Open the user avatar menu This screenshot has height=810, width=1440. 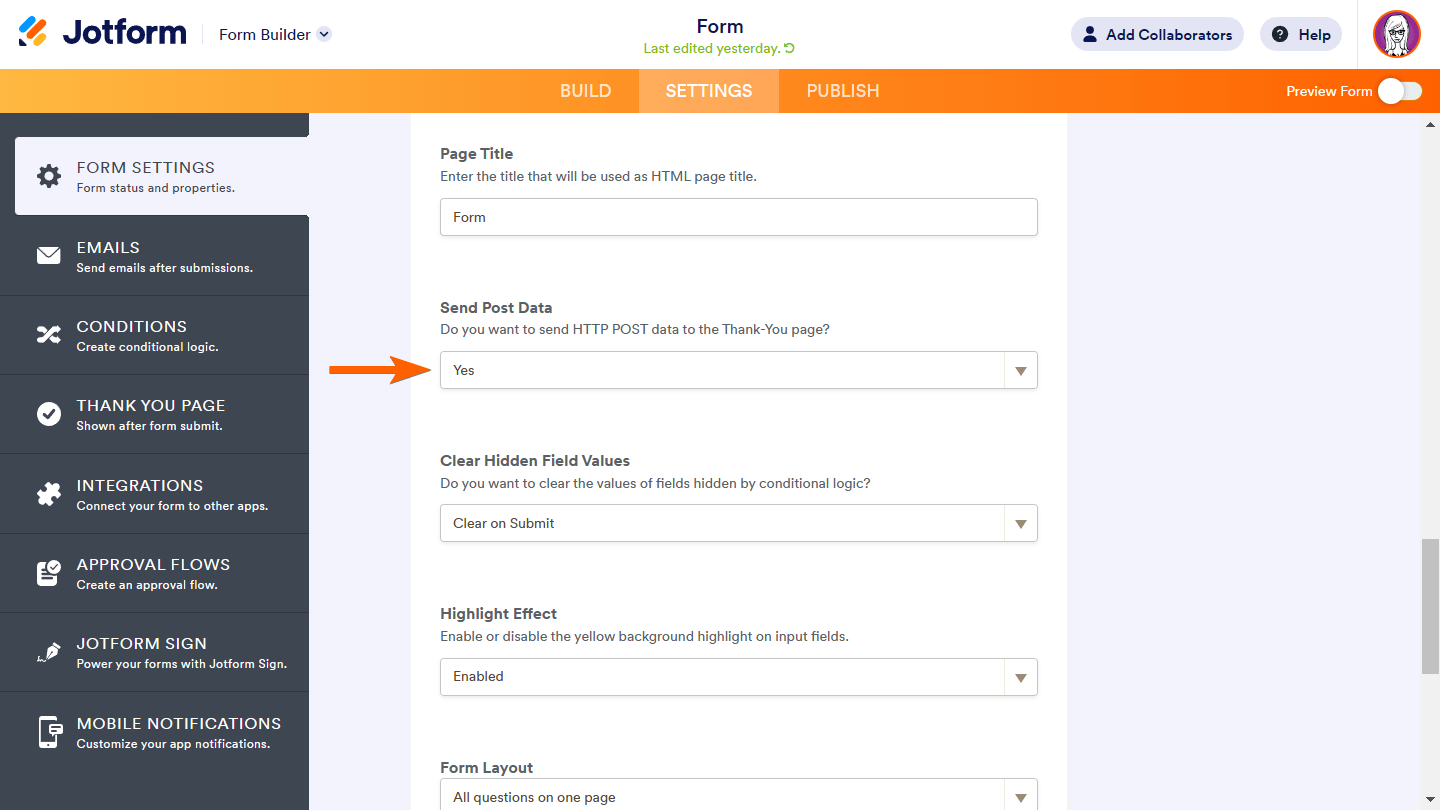[x=1396, y=34]
